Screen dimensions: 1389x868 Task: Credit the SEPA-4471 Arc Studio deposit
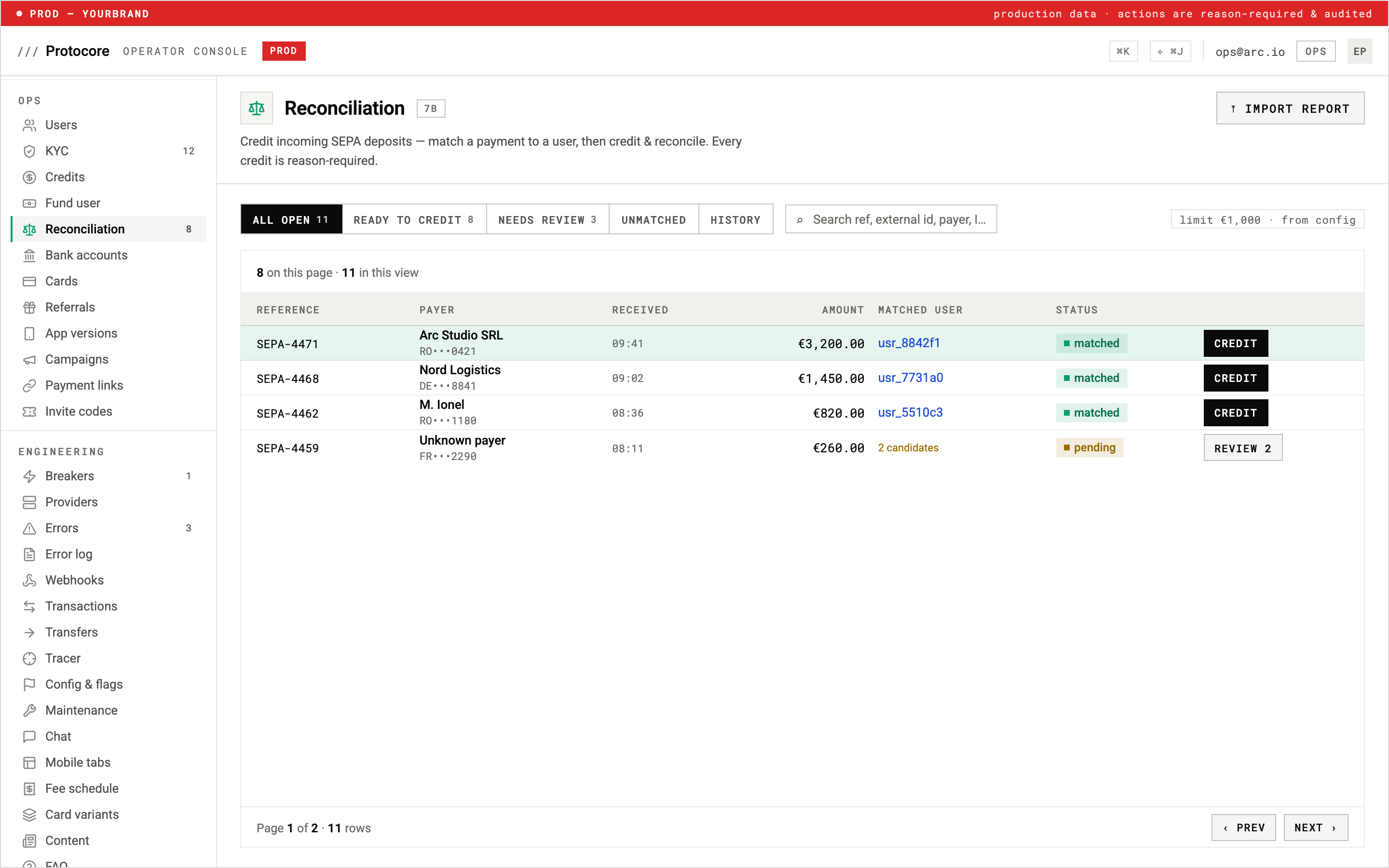1235,343
